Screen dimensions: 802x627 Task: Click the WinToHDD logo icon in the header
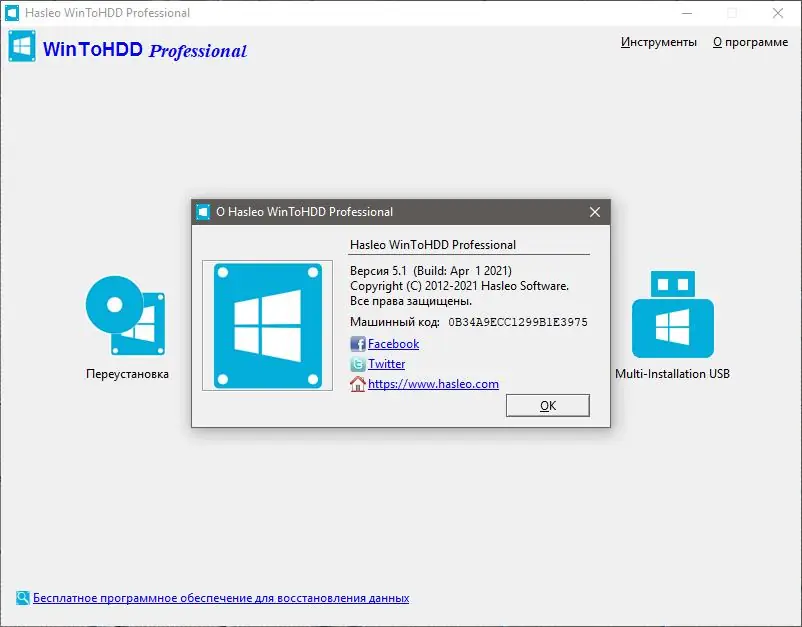click(21, 46)
